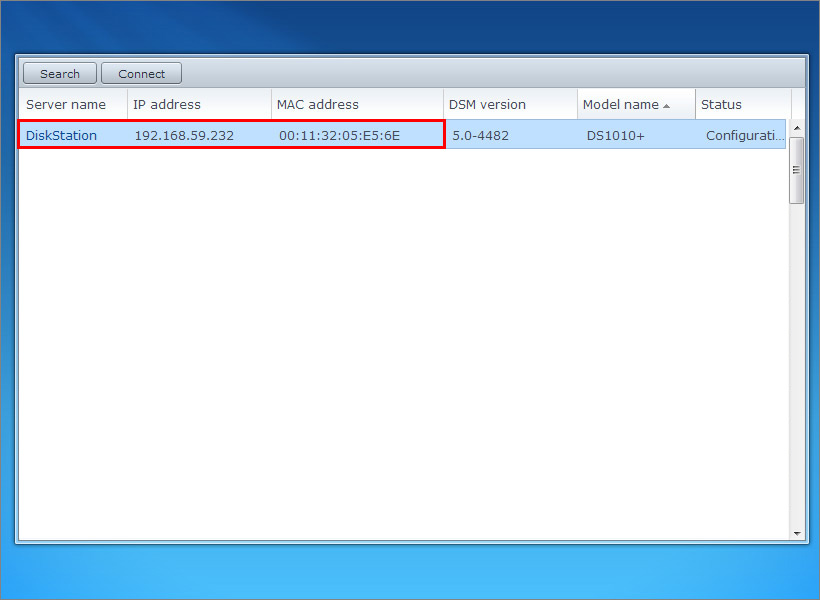Image resolution: width=820 pixels, height=600 pixels.
Task: Select IP address 192.168.59.232
Action: pos(184,135)
